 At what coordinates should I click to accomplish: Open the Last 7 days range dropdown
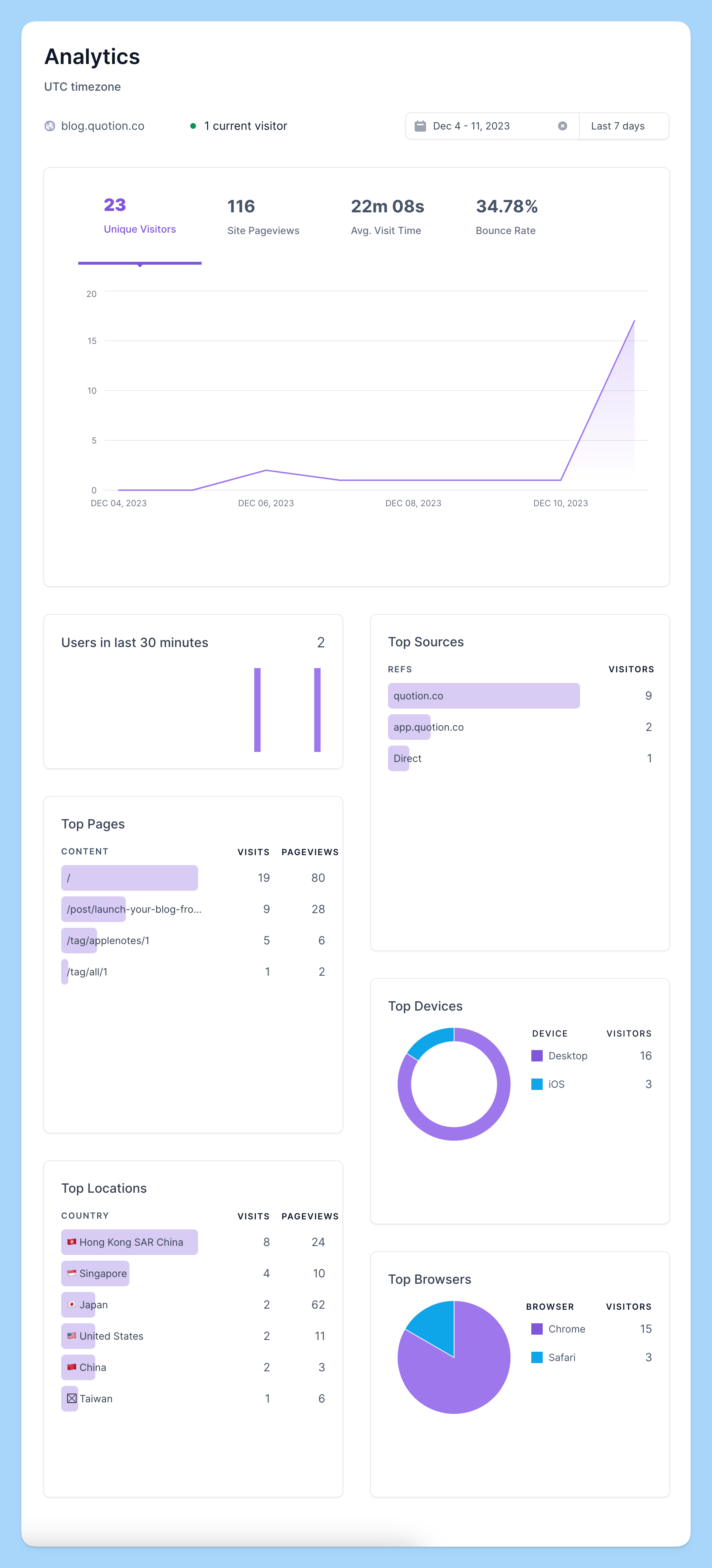[x=624, y=126]
